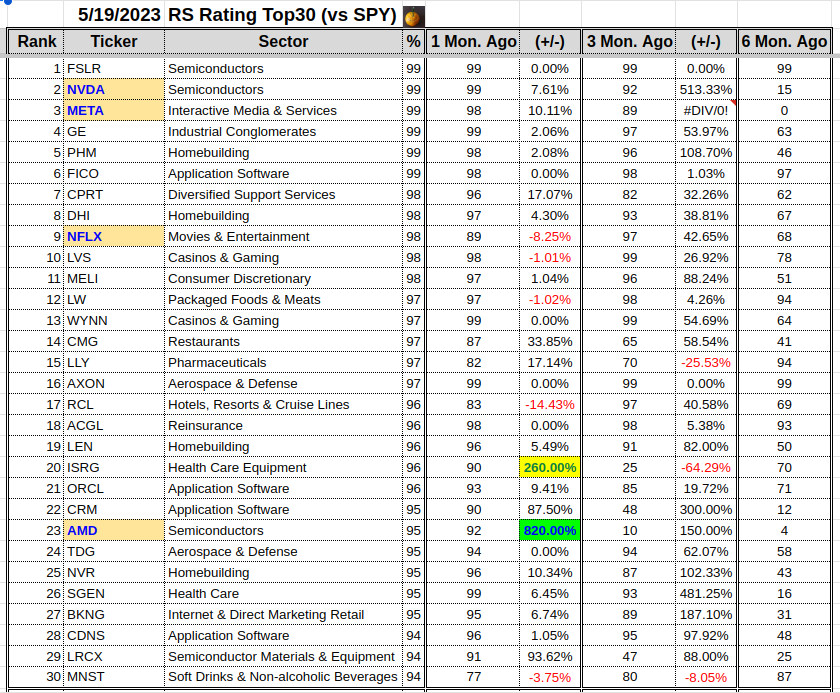
Task: Select the MELI ticker cell
Action: 114,278
